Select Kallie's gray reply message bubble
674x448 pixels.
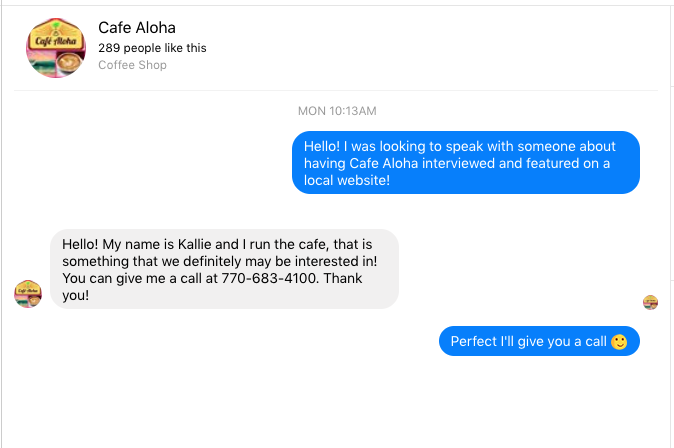pyautogui.click(x=224, y=269)
